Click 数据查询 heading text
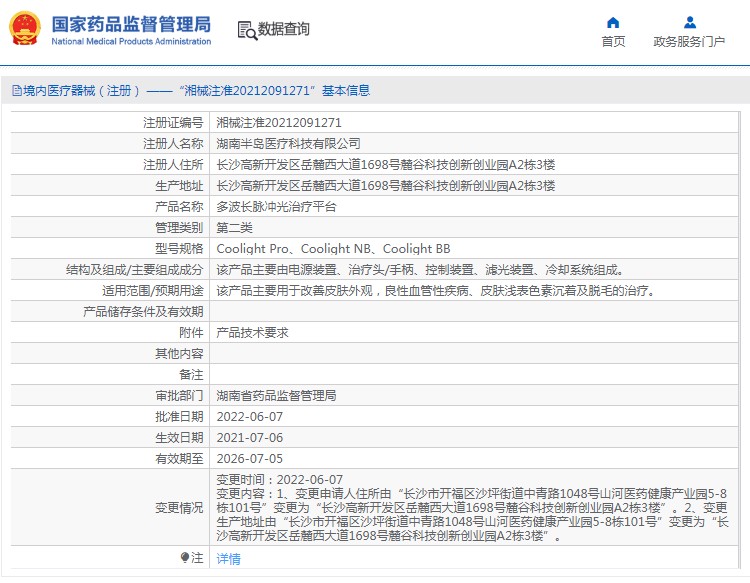Screen dimensions: 750x583 tap(284, 29)
